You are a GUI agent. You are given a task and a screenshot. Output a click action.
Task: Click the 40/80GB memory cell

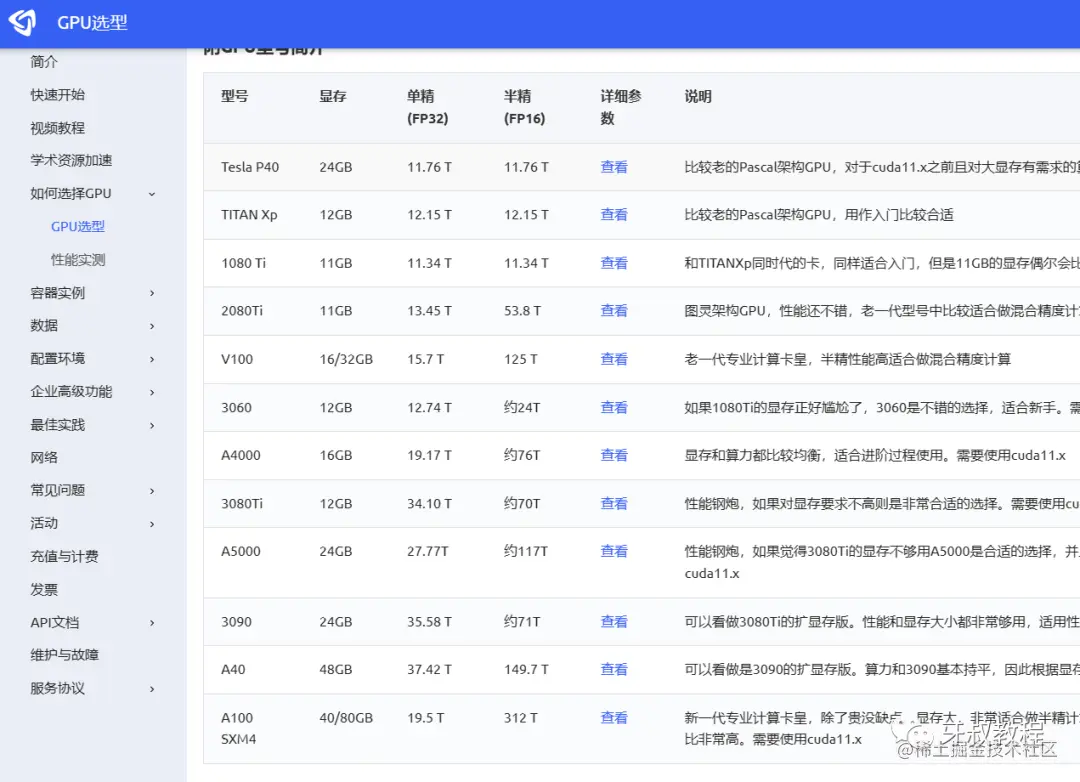[x=346, y=718]
